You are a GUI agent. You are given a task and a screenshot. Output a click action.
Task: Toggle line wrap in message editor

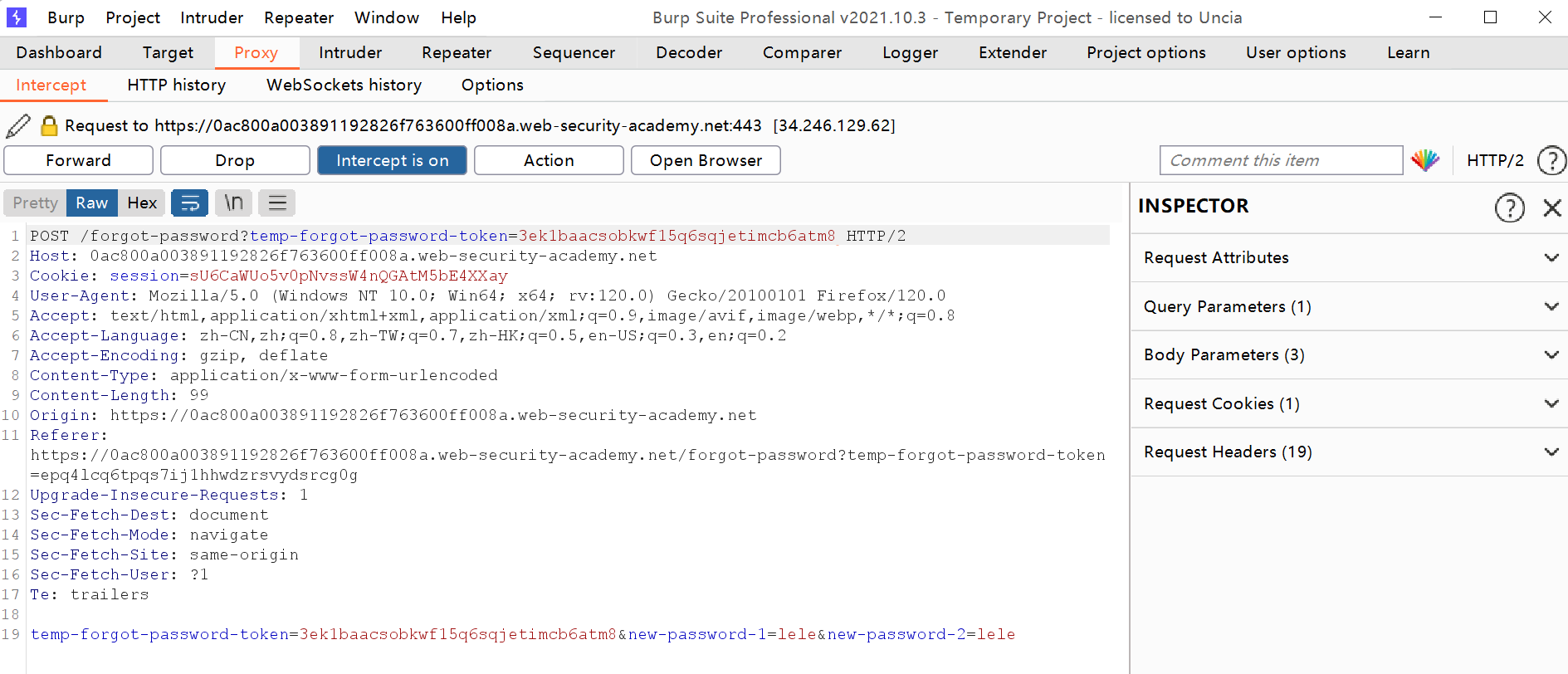[x=190, y=203]
